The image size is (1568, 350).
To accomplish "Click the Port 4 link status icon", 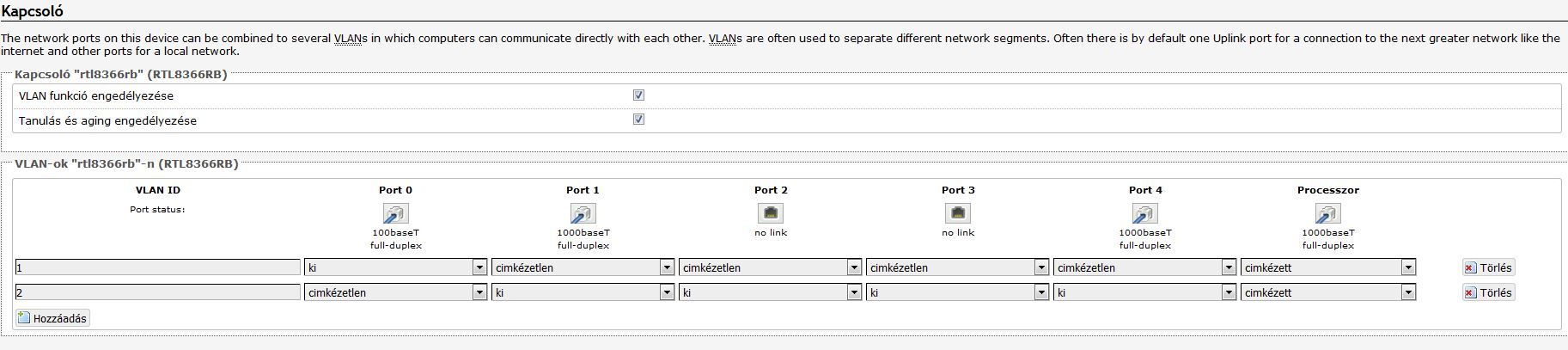I will pyautogui.click(x=1144, y=213).
